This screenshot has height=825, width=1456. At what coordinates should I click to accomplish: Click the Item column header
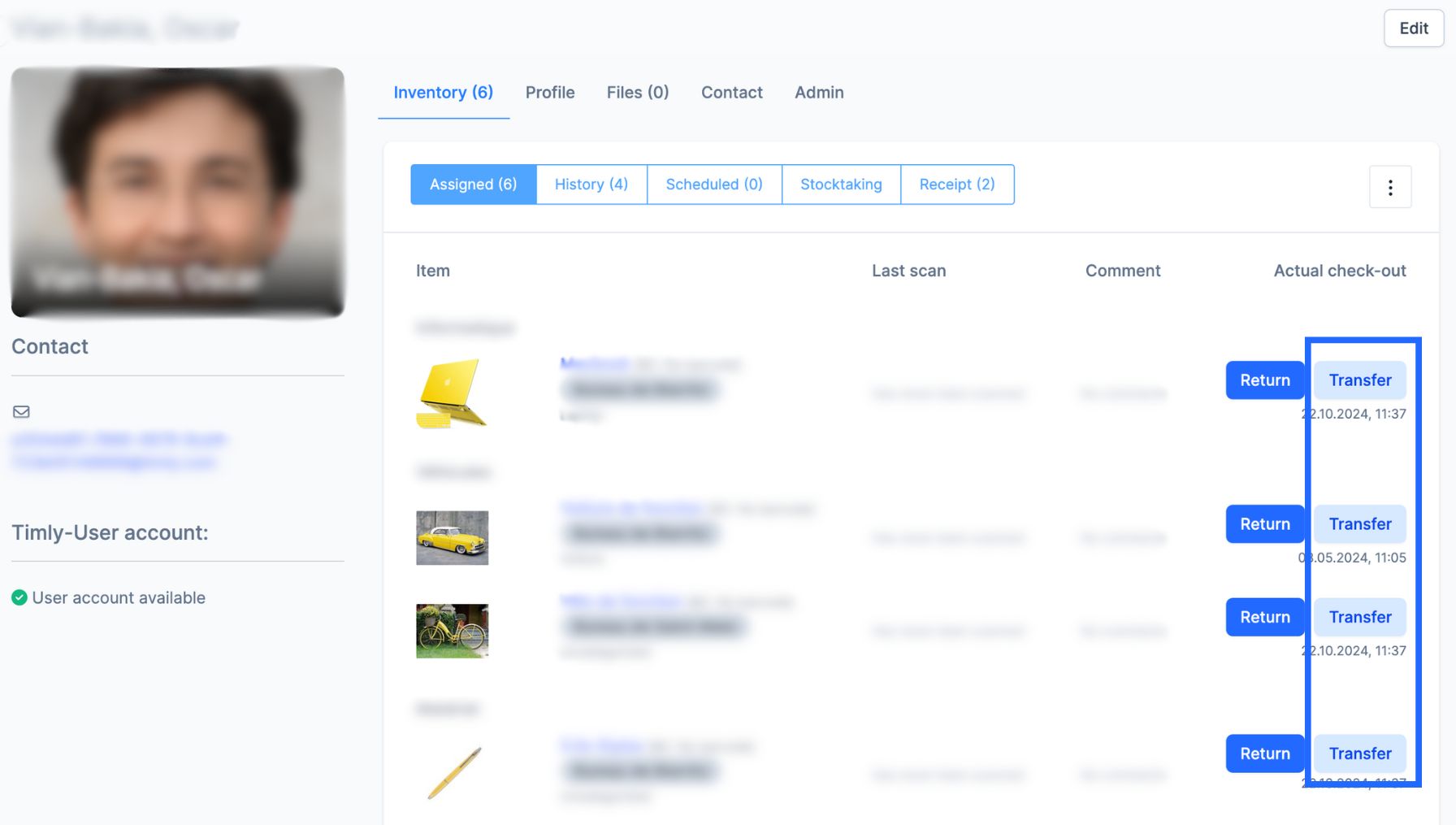(433, 271)
